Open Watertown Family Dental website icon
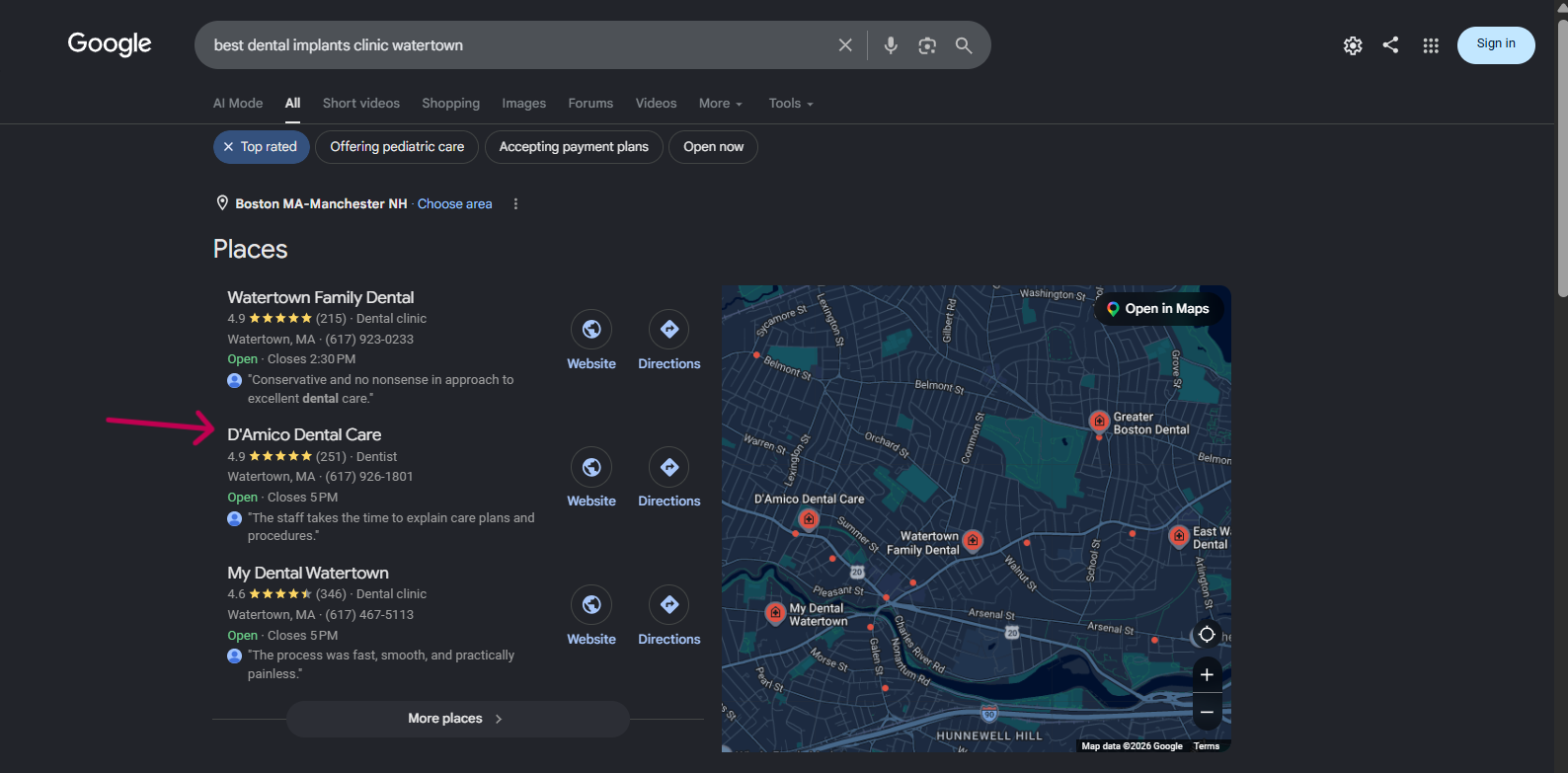 pyautogui.click(x=591, y=330)
